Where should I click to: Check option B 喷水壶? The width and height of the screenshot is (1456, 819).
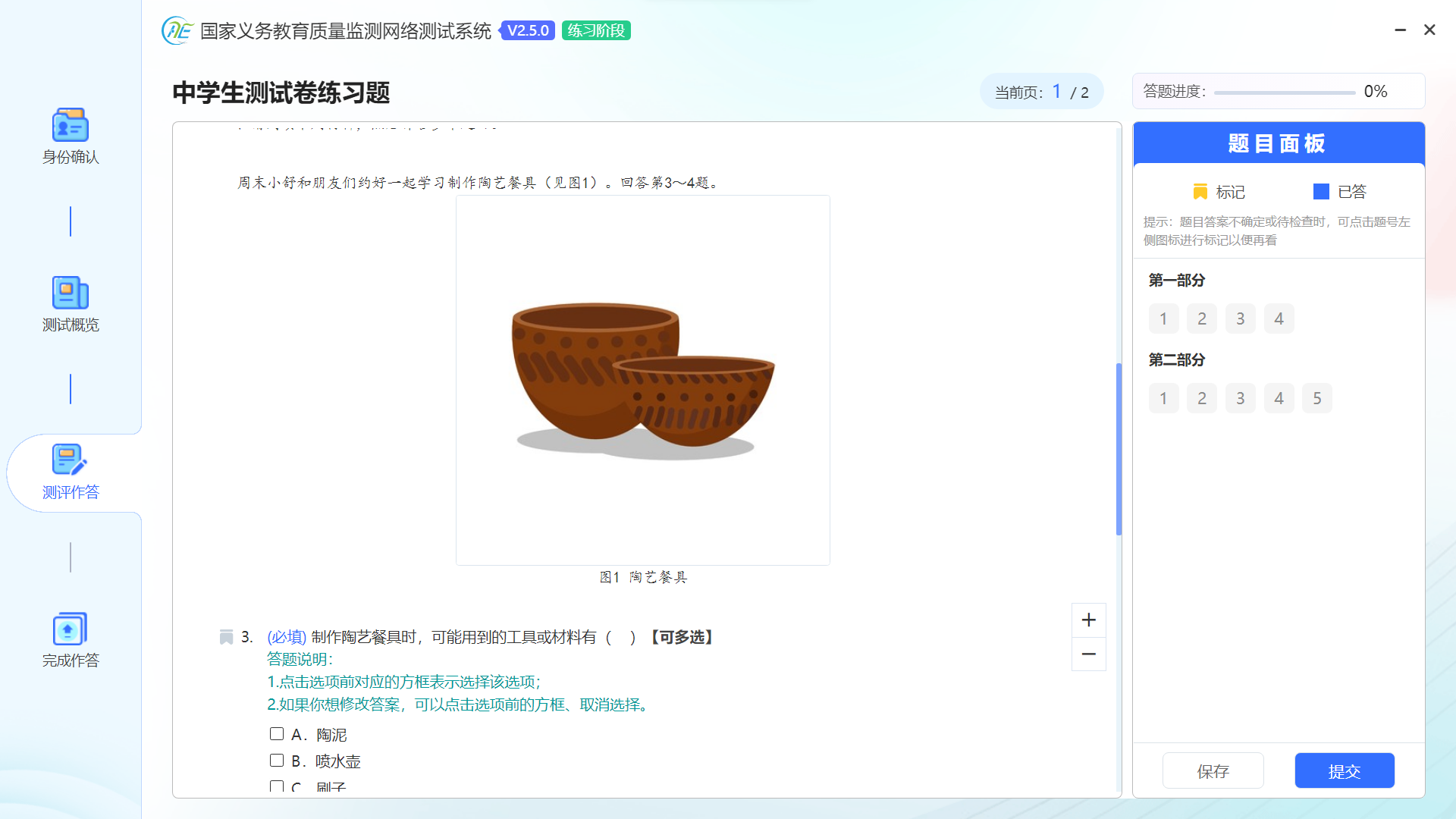coord(277,761)
